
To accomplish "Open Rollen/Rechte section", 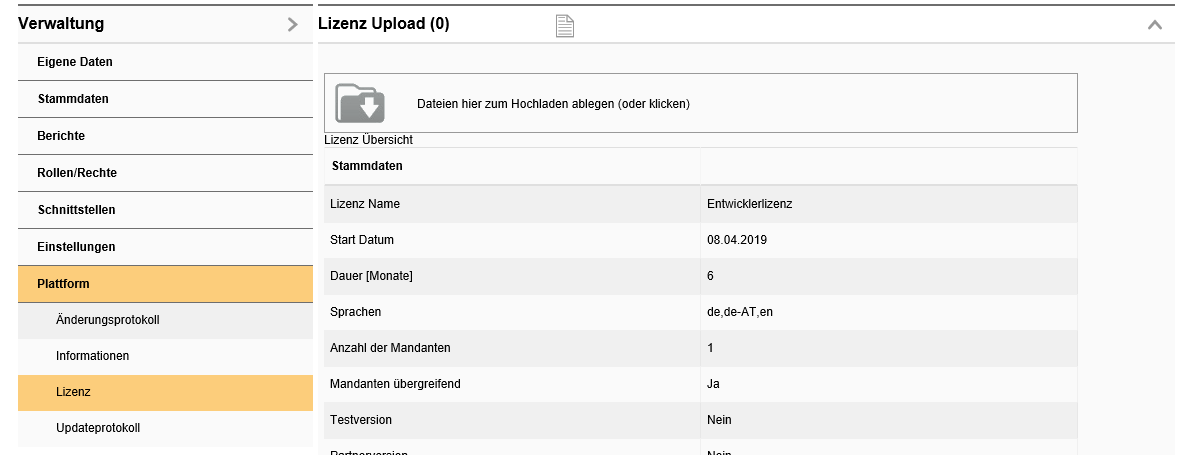I will 77,173.
